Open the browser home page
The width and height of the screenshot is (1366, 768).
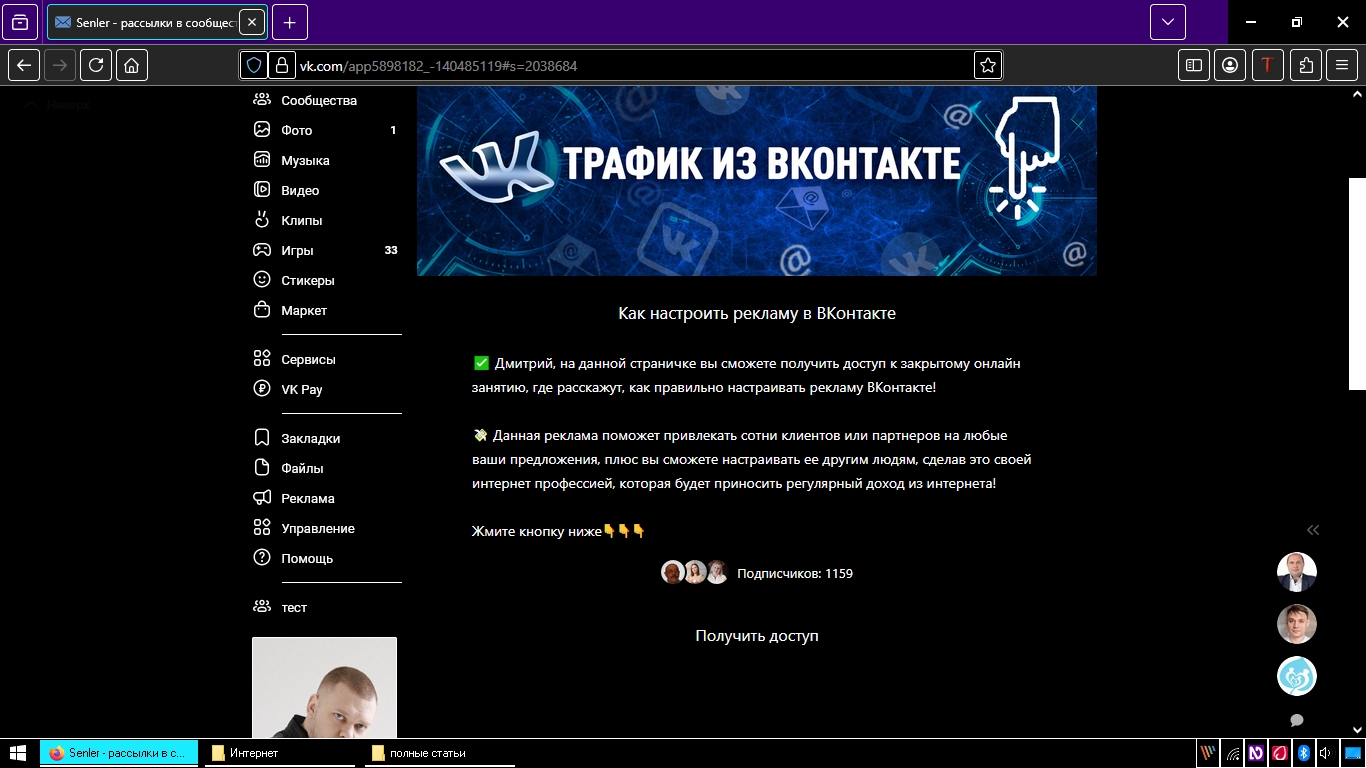(x=132, y=65)
